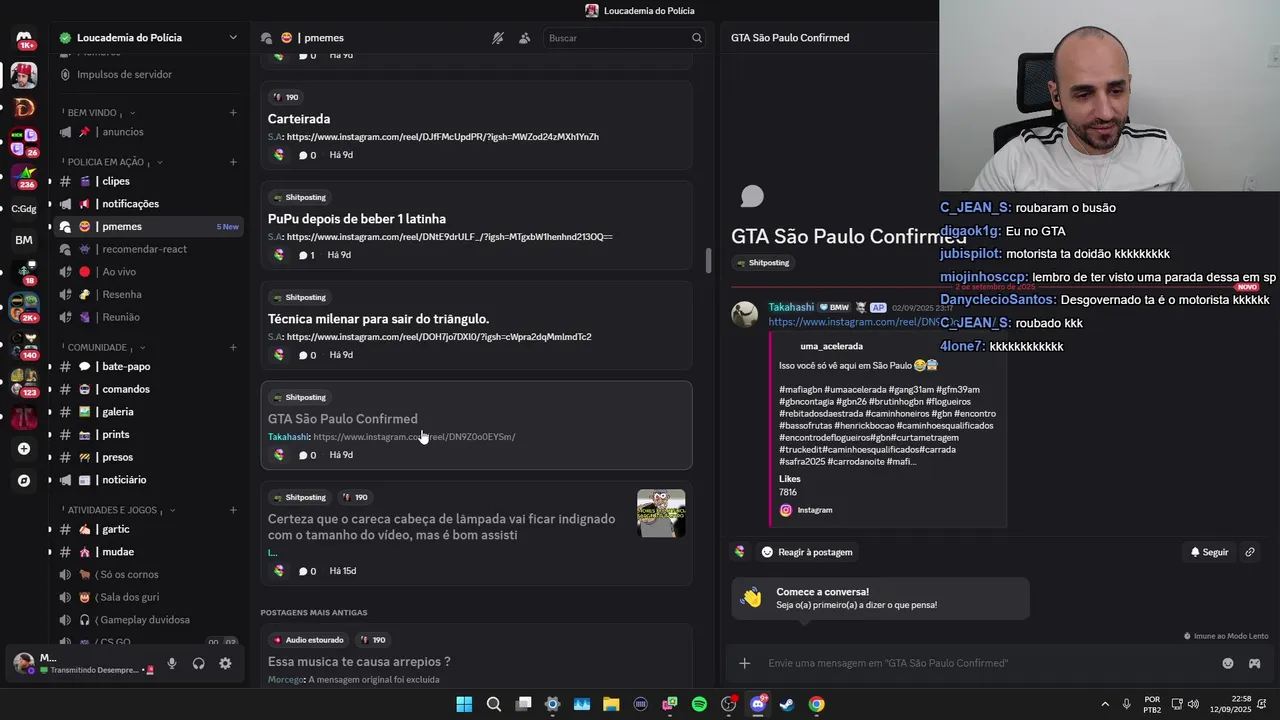Click search magnifier icon in Buscar box
The image size is (1280, 720).
(x=697, y=38)
